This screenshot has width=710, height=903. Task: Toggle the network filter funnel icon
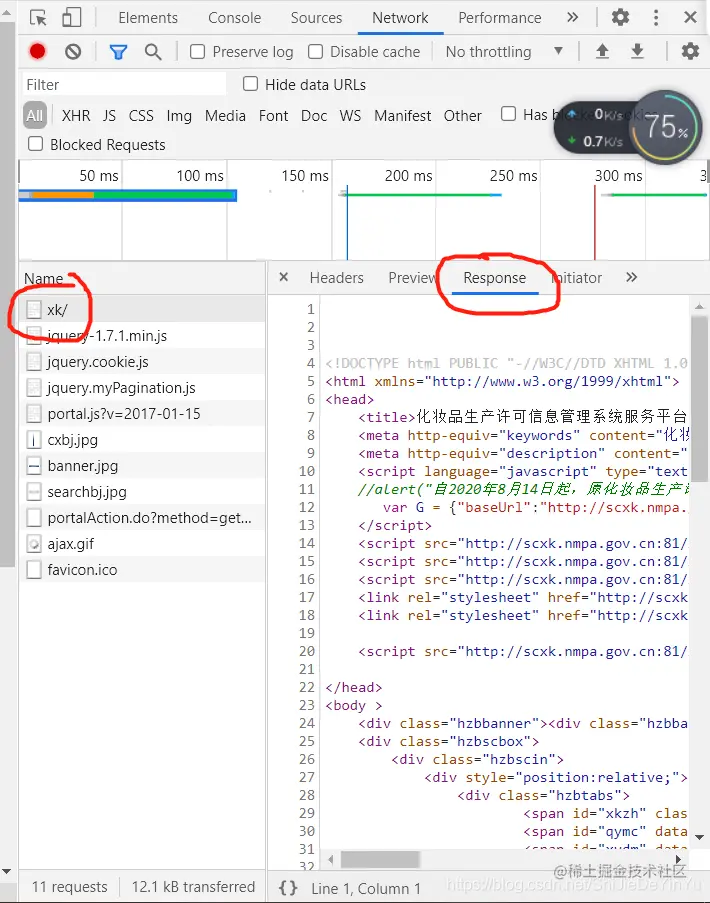tap(118, 52)
